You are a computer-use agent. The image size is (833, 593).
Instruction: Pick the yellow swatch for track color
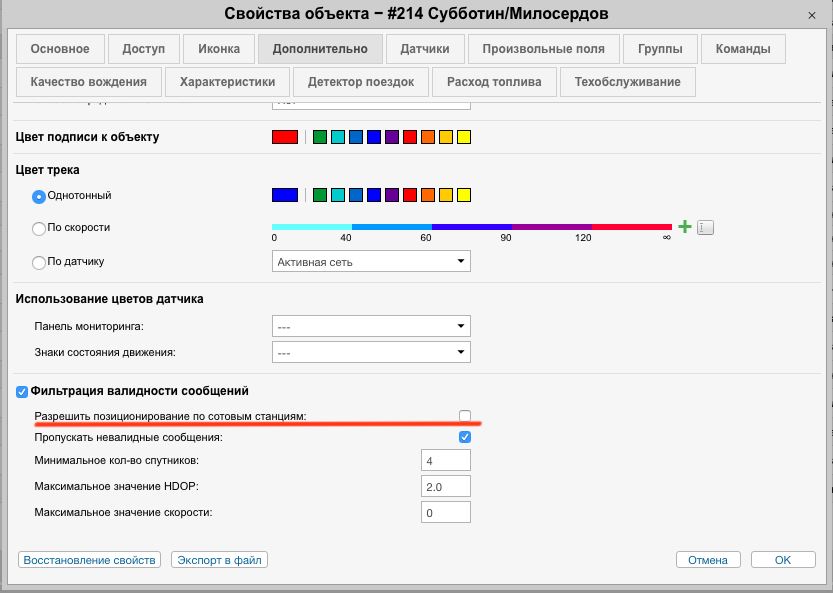463,195
